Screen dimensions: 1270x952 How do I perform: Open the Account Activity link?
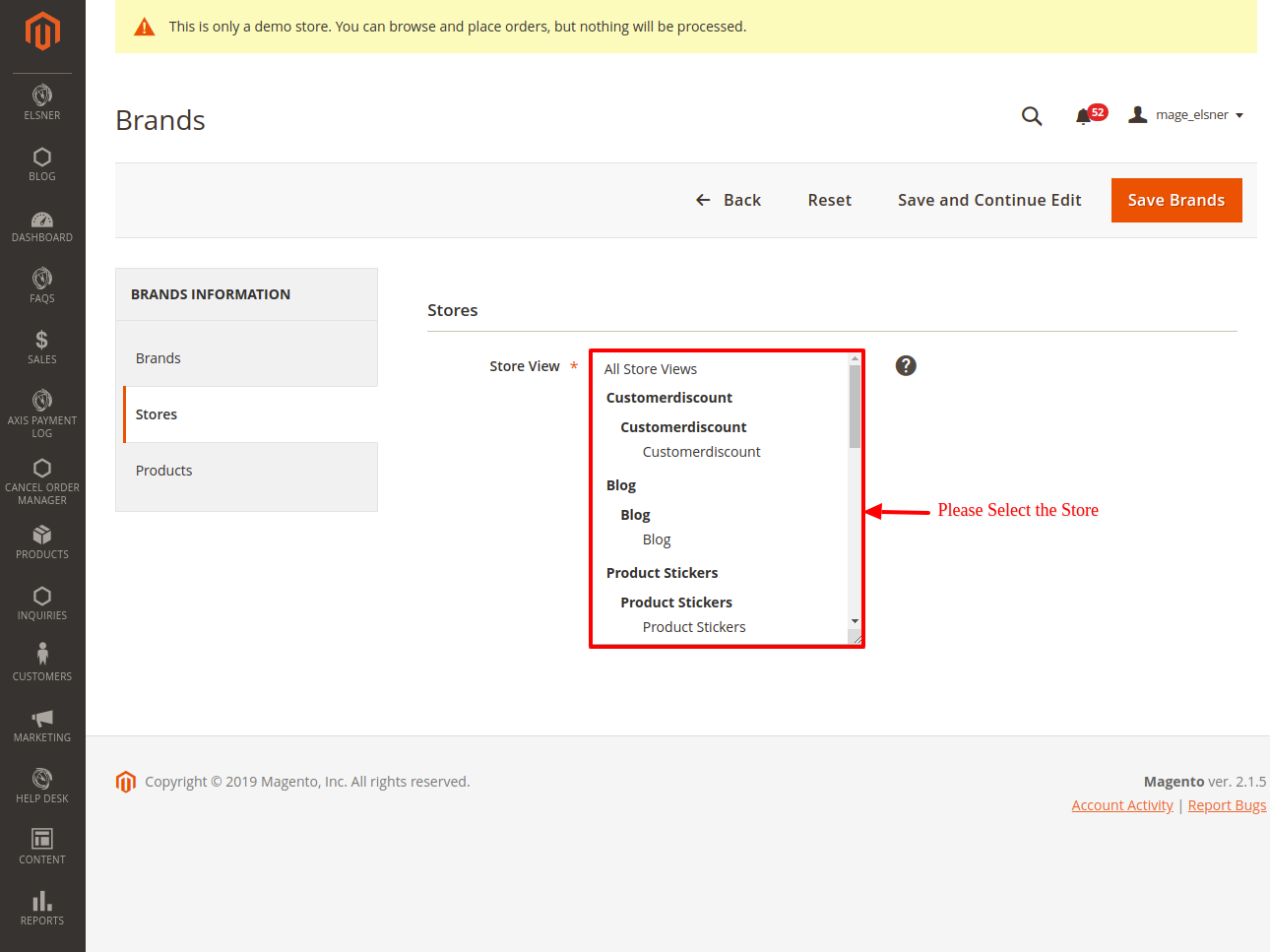1121,805
